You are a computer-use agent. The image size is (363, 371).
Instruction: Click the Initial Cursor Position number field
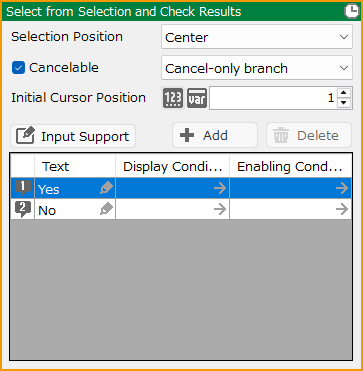pos(273,98)
